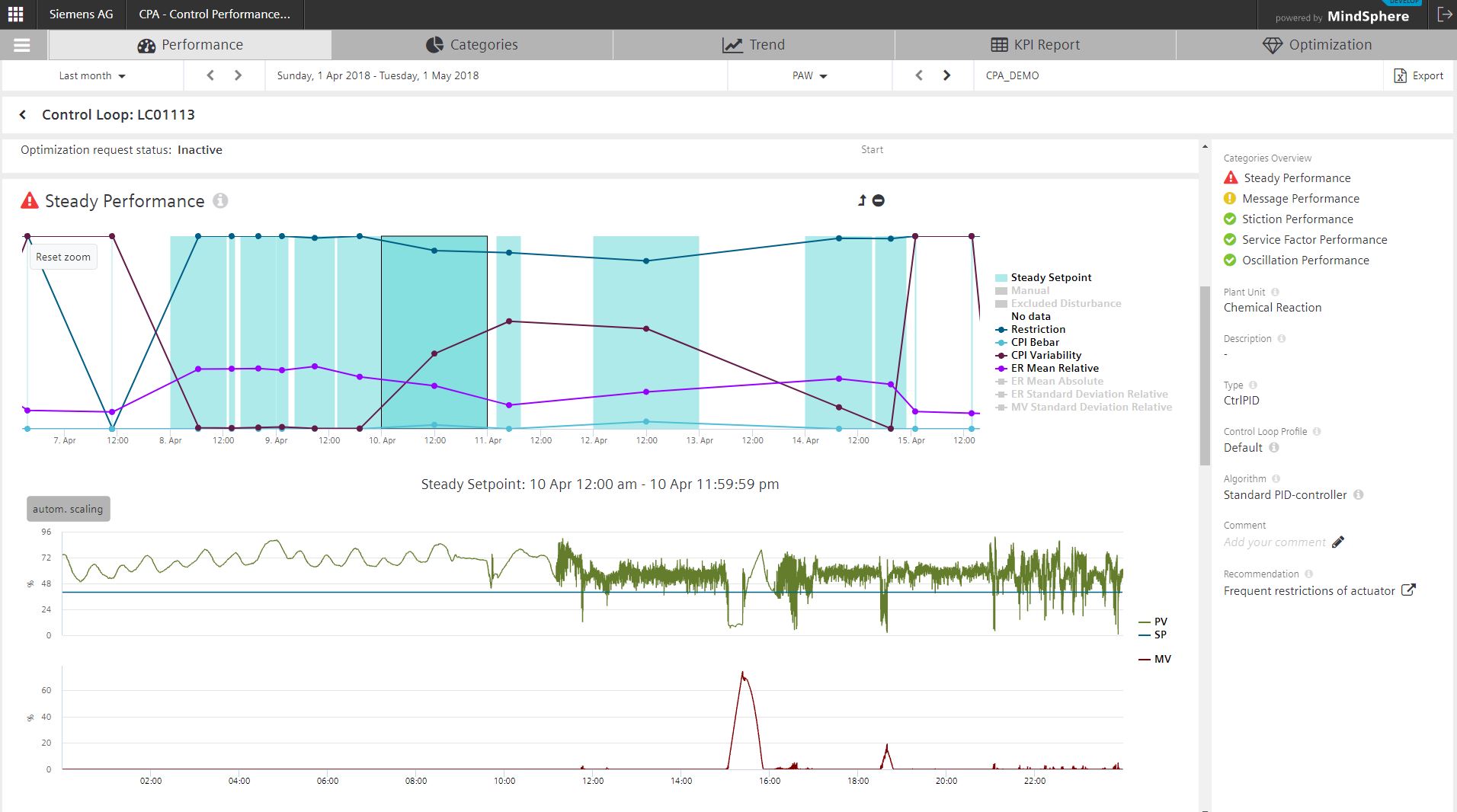The width and height of the screenshot is (1457, 812).
Task: Edit the comment with the pencil icon
Action: pyautogui.click(x=1338, y=542)
